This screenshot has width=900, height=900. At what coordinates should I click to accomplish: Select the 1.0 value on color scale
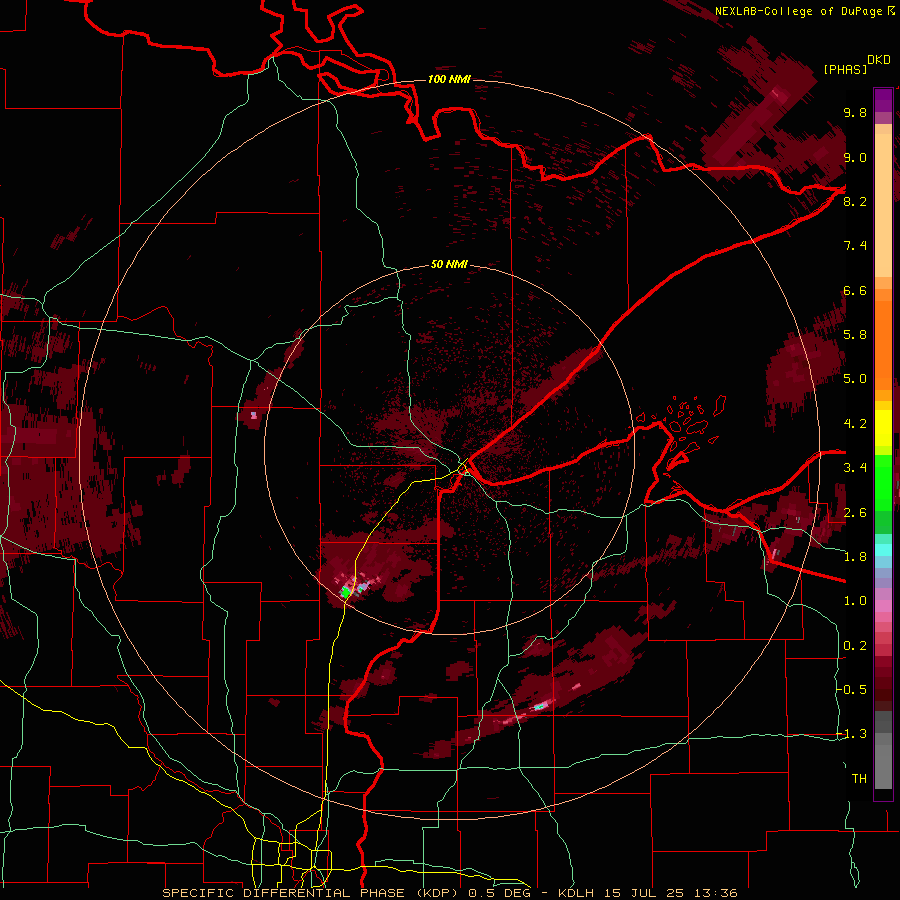tap(855, 601)
